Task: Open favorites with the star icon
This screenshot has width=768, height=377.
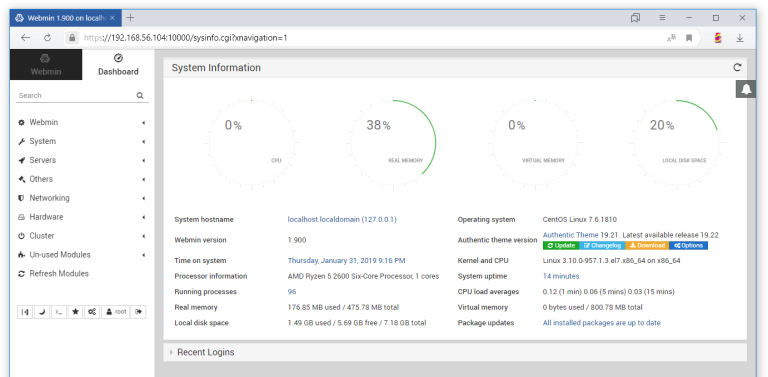Action: (x=75, y=312)
